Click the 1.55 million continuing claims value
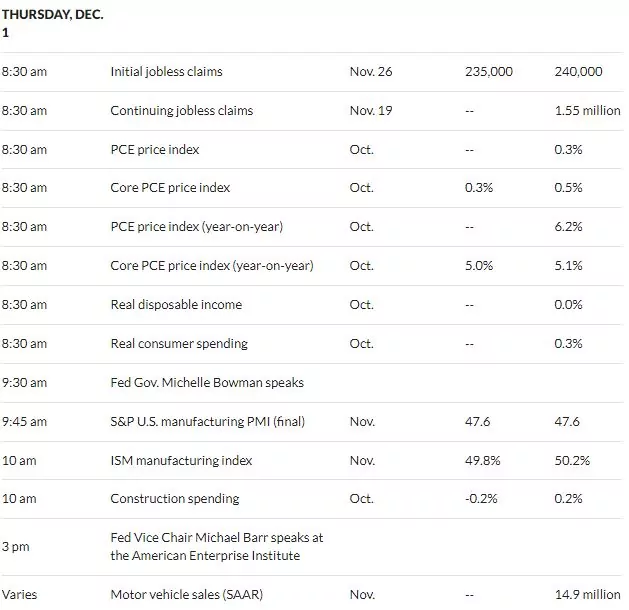Viewport: 629px width, 610px height. 587,111
